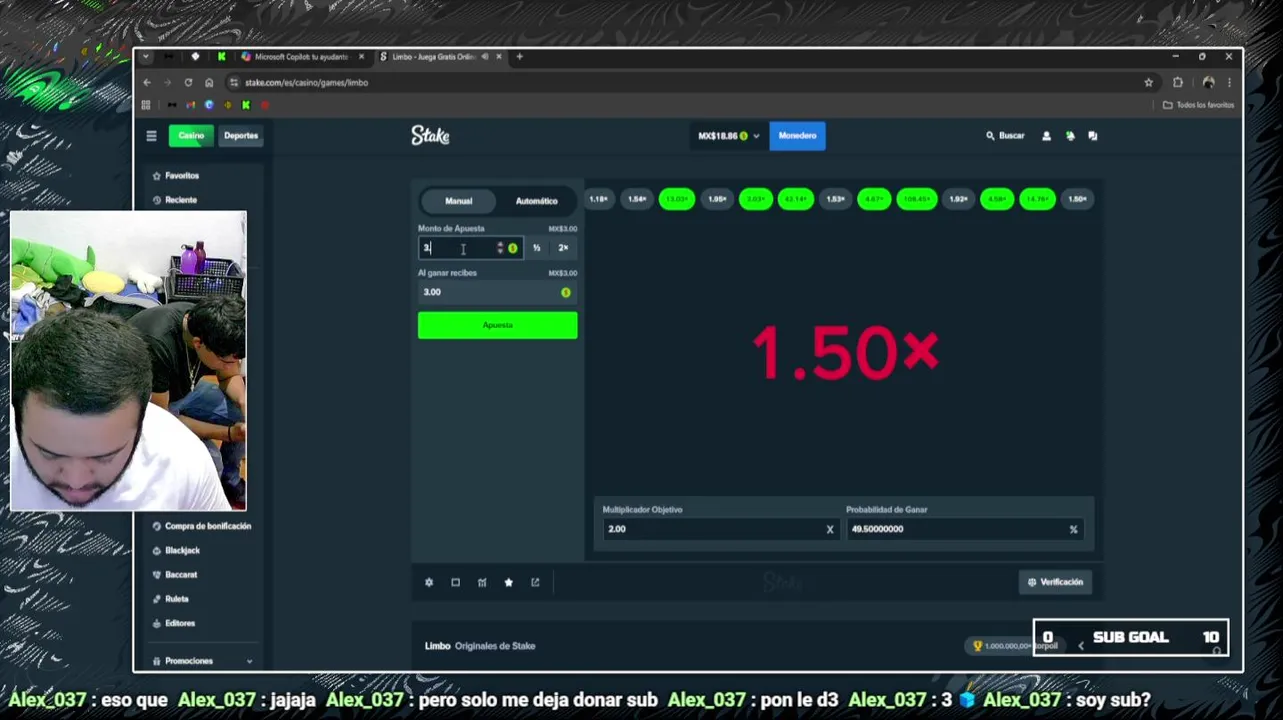
Task: Open the 1.18× past result
Action: tap(598, 199)
